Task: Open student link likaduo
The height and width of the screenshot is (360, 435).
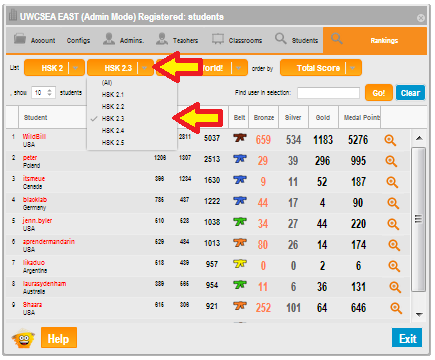Action: [34, 263]
